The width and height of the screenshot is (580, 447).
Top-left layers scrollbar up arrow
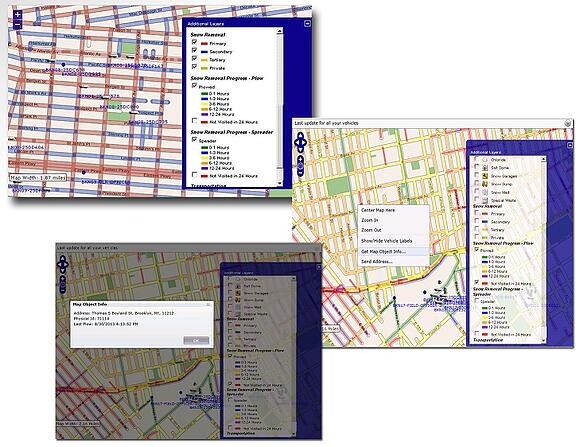point(280,31)
